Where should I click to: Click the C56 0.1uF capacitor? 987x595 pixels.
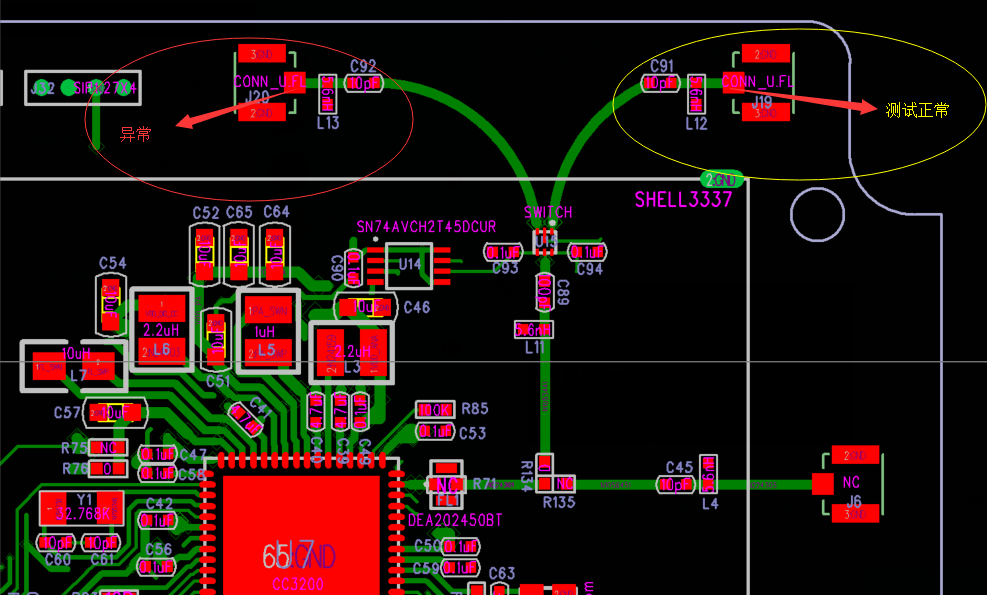157,567
